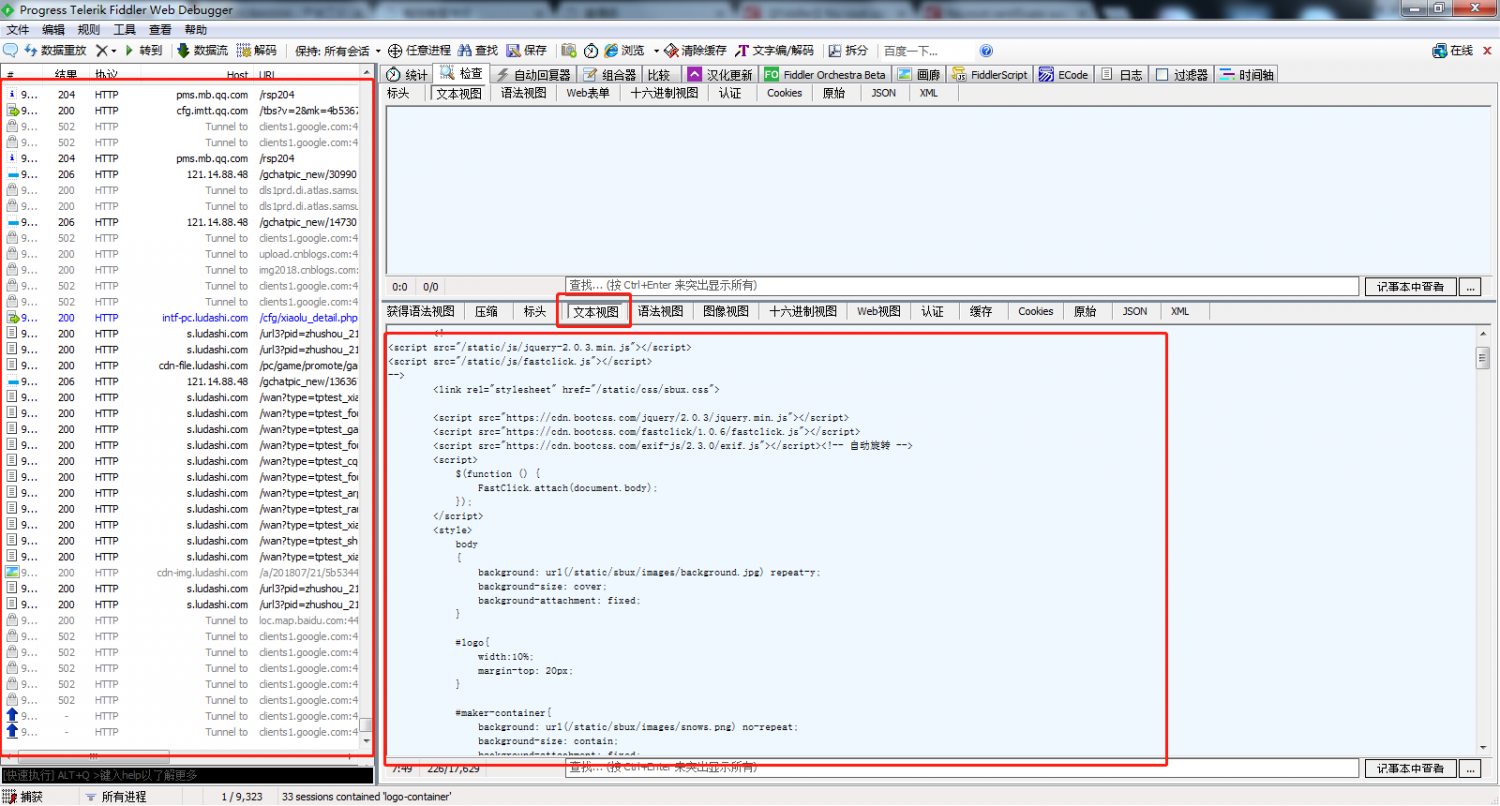Image resolution: width=1500 pixels, height=806 pixels.
Task: Click the 百度一下 search input field
Action: coord(926,50)
